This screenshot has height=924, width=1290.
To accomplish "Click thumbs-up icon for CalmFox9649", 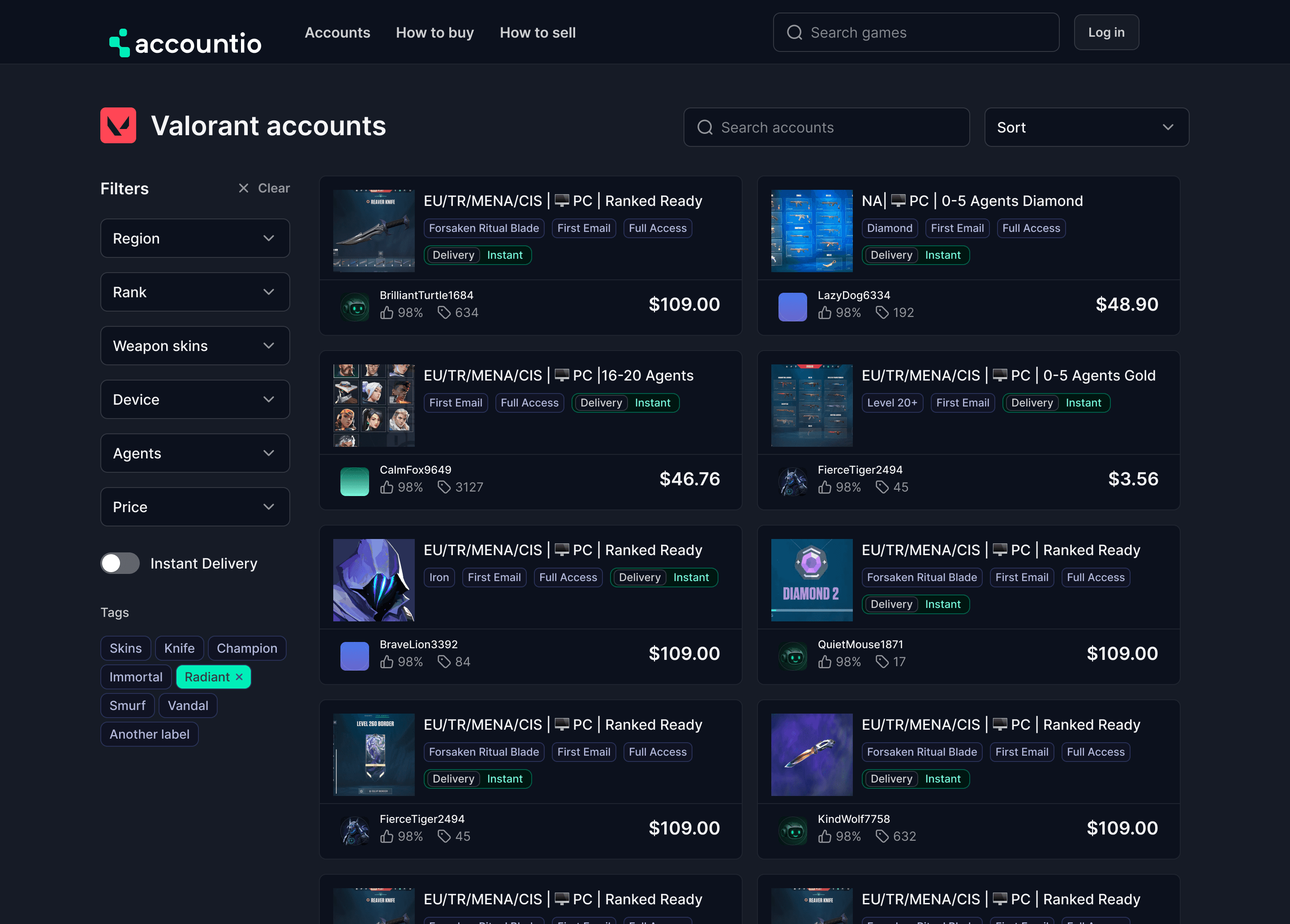I will tap(387, 488).
